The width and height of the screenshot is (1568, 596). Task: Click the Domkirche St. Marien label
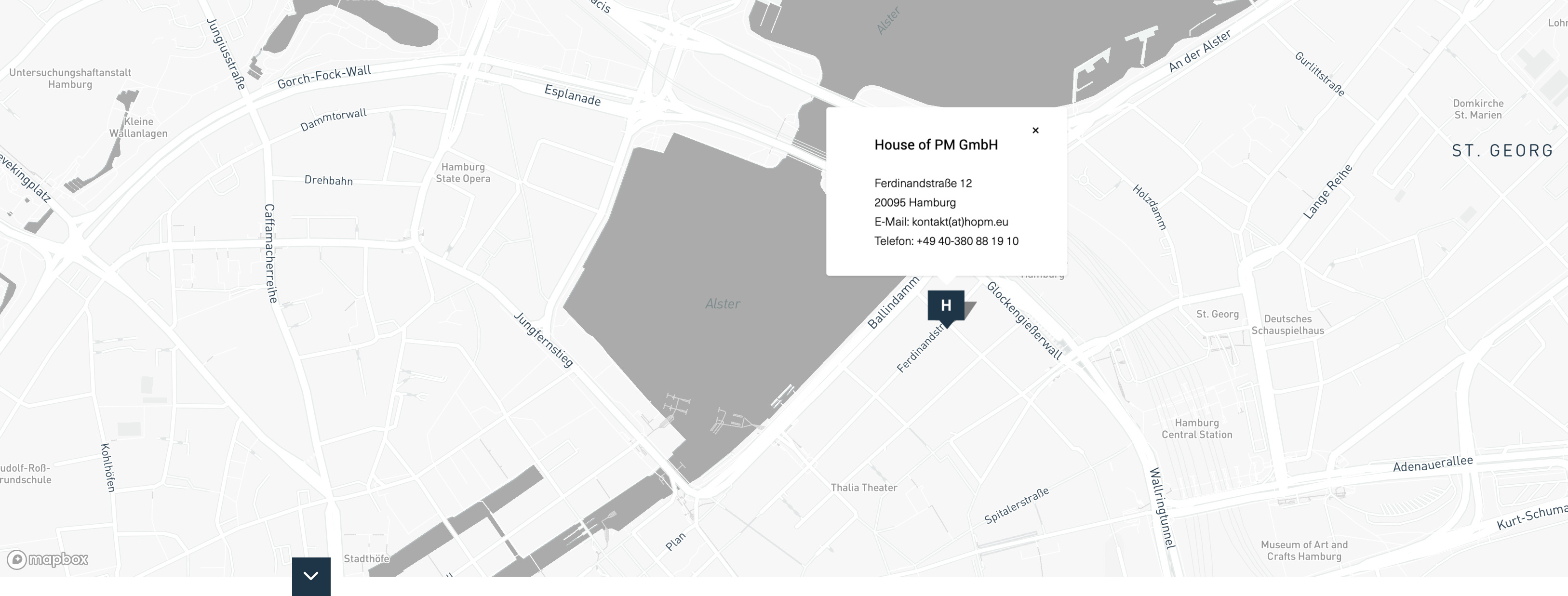pyautogui.click(x=1477, y=109)
